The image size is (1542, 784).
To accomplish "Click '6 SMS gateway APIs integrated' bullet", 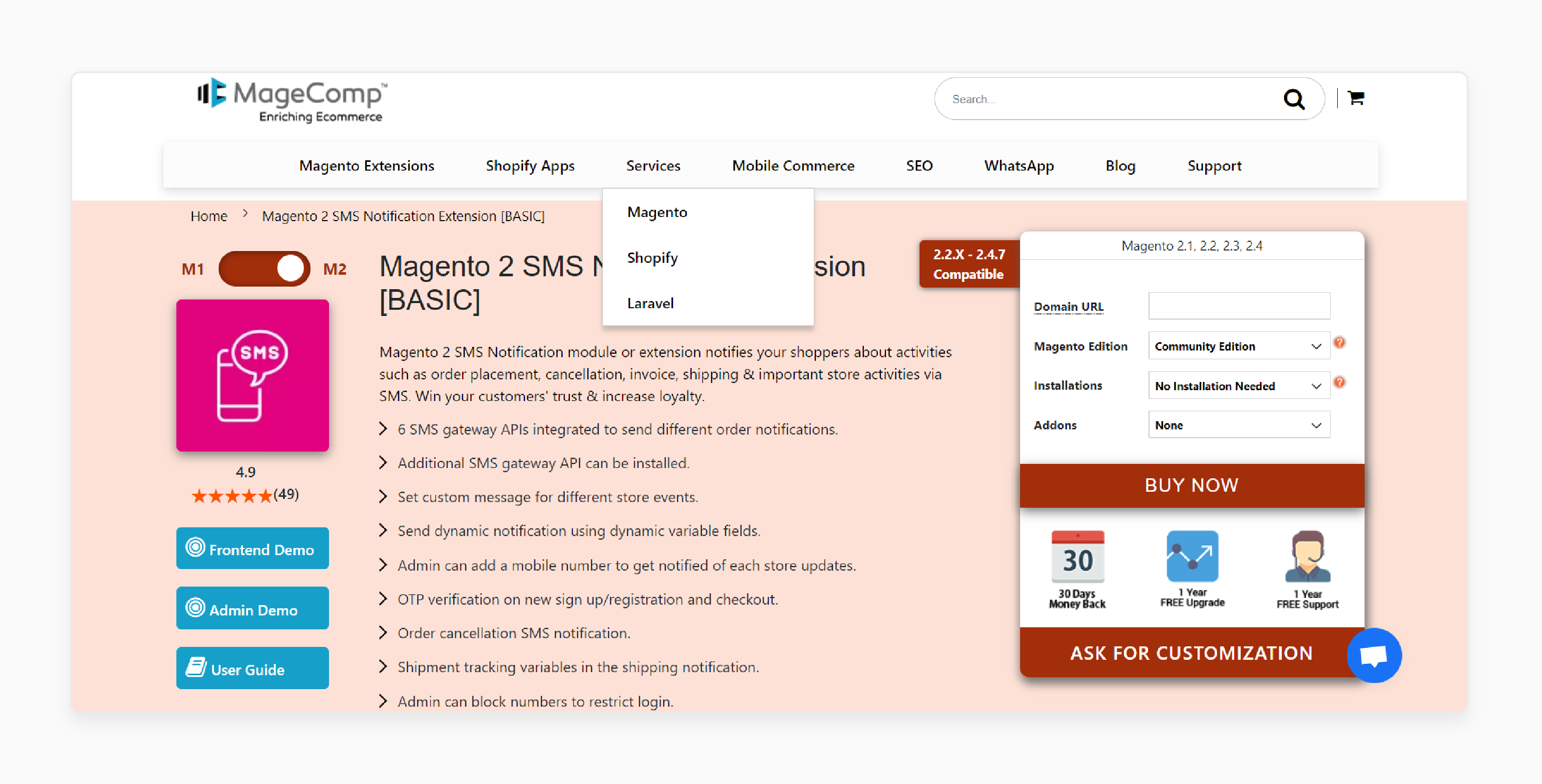I will tap(617, 429).
